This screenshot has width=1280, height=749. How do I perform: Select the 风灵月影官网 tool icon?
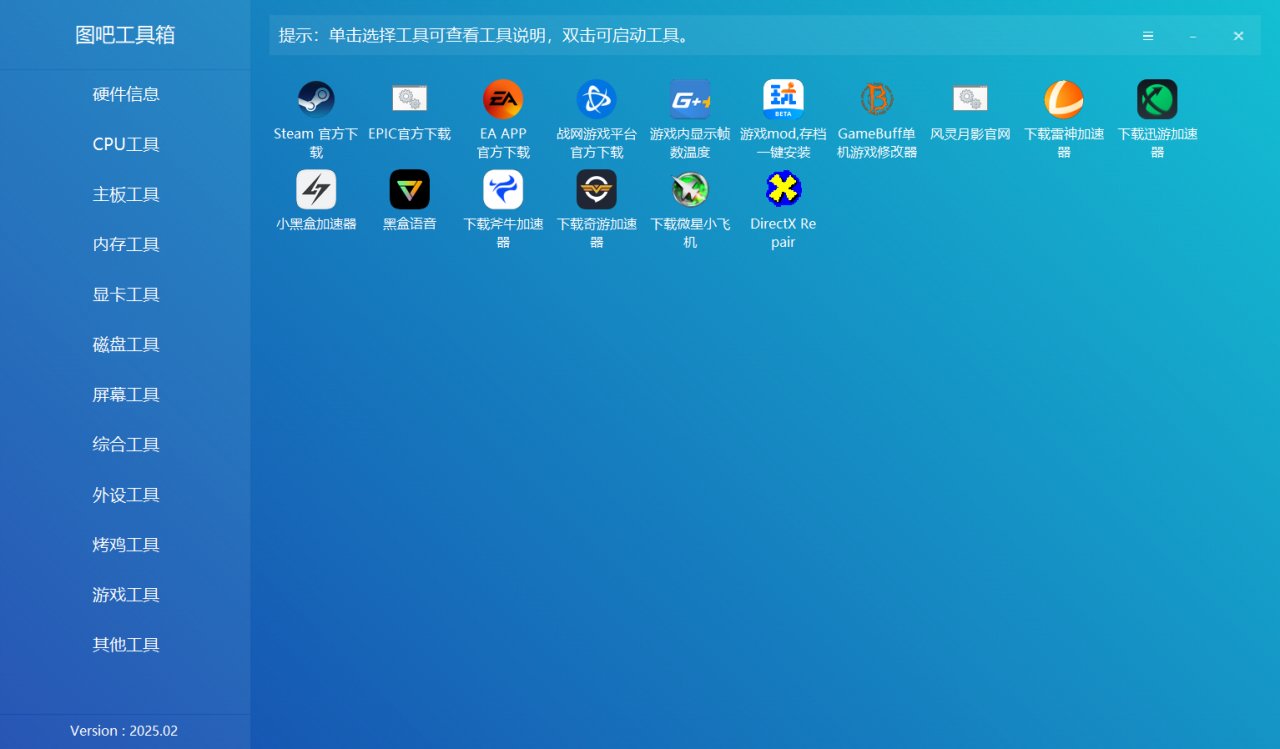pyautogui.click(x=970, y=99)
